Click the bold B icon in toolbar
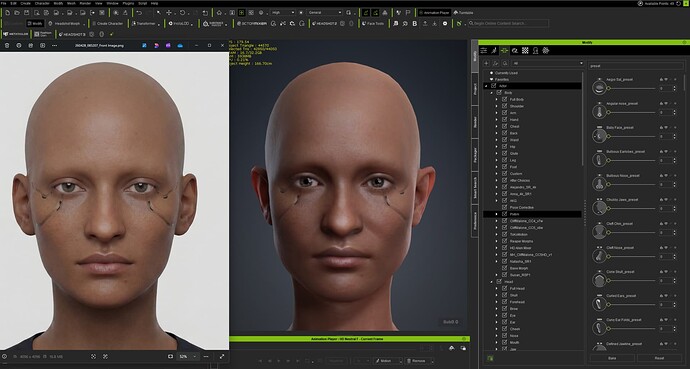The height and width of the screenshot is (369, 690). (x=415, y=24)
